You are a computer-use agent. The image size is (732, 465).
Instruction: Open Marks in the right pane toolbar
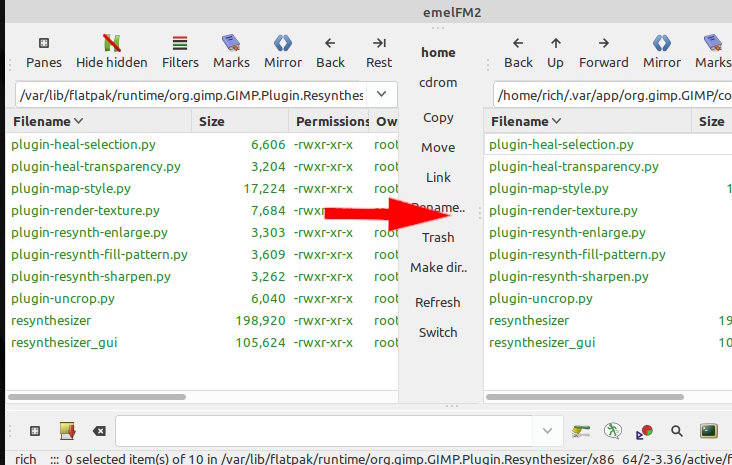coord(713,43)
